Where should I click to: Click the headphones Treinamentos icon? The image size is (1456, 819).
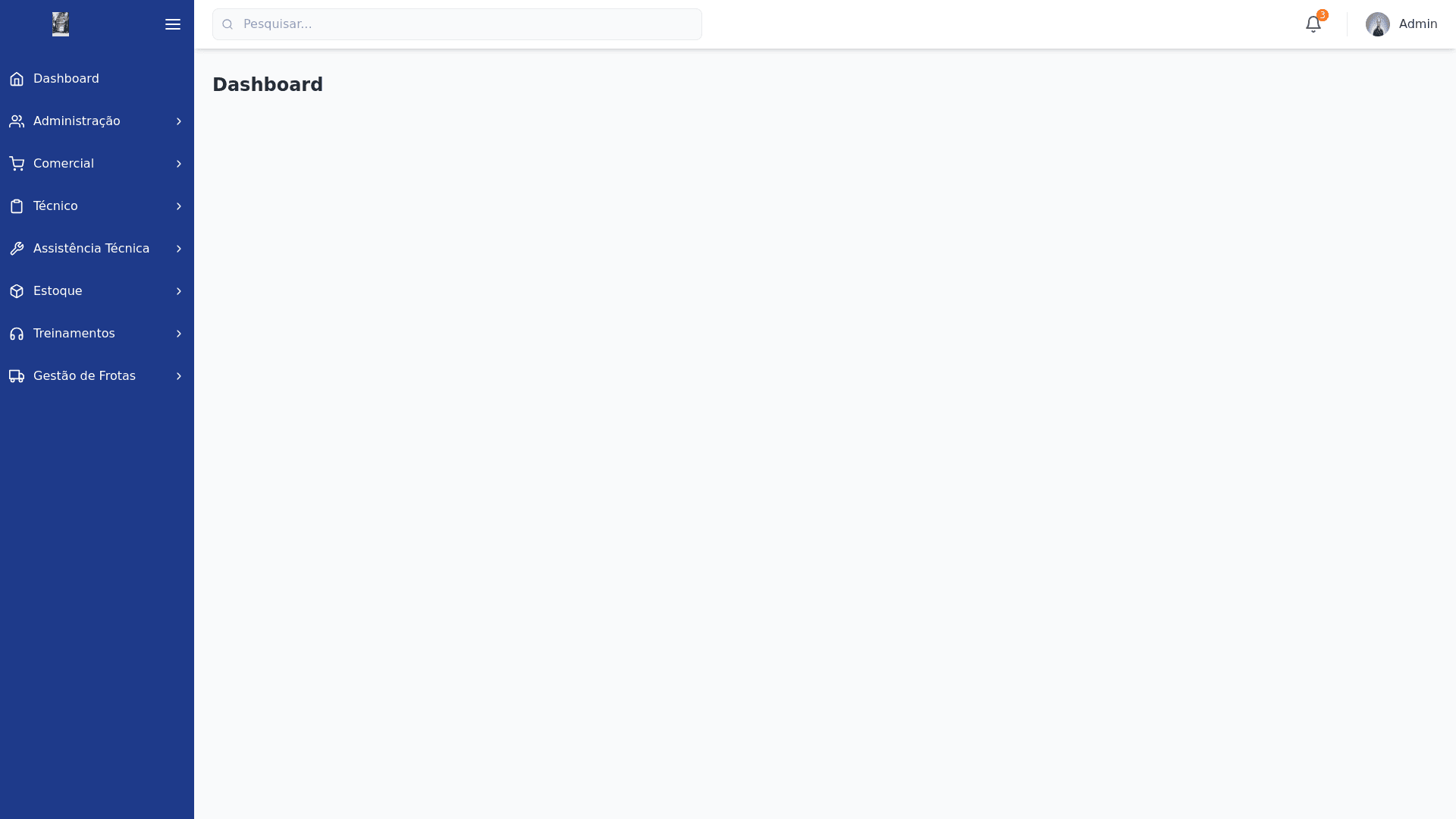tap(17, 334)
